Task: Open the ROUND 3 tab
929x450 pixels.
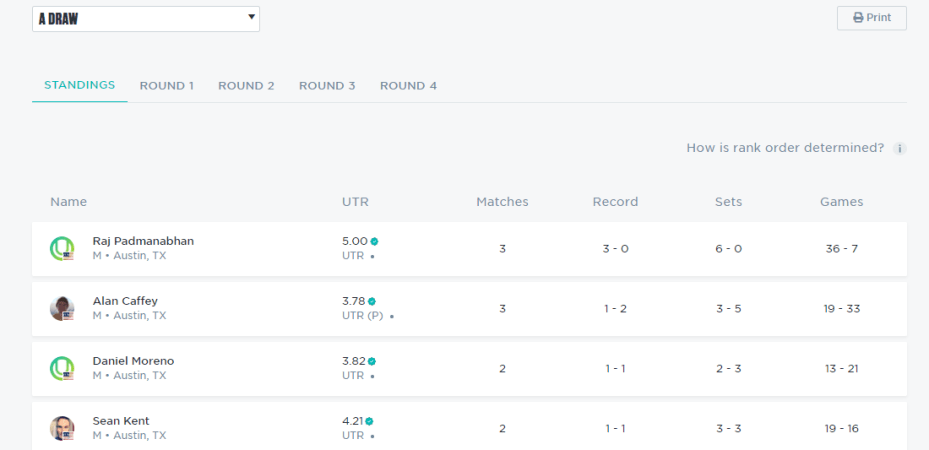Action: point(327,86)
